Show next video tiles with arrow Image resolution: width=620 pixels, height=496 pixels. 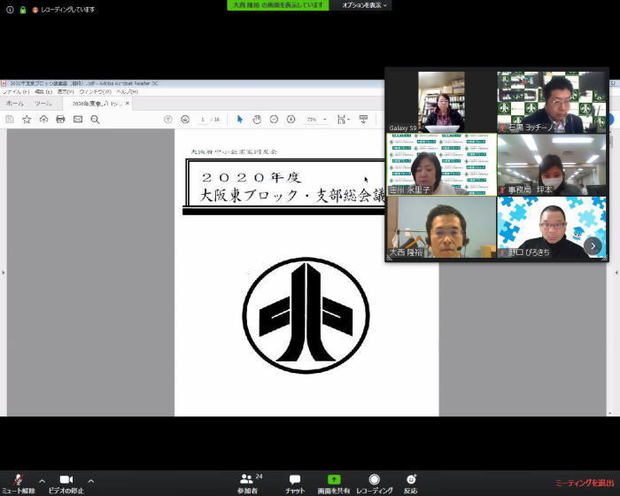(x=593, y=246)
